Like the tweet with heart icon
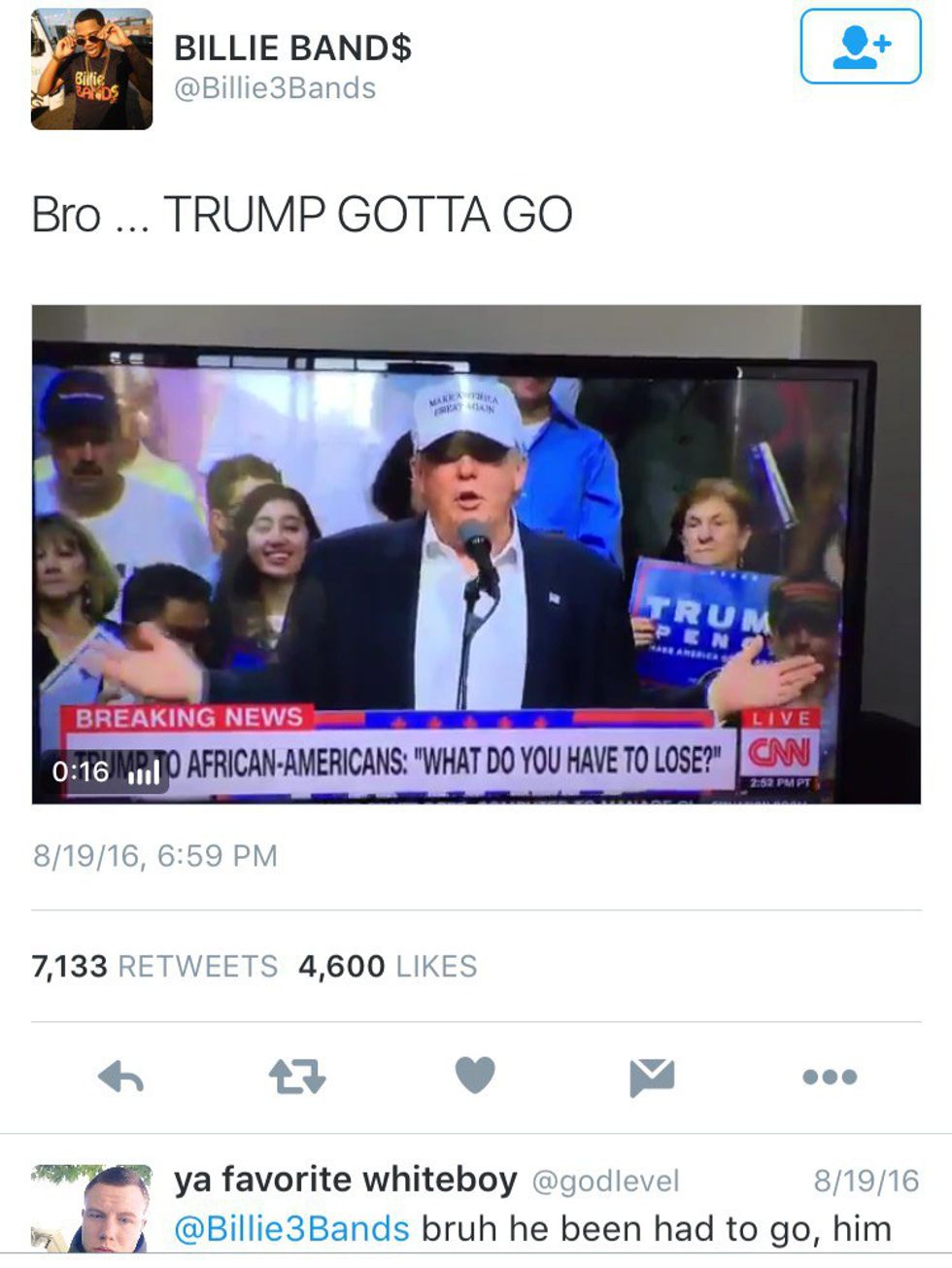Viewport: 952px width, 1268px height. point(475,1076)
